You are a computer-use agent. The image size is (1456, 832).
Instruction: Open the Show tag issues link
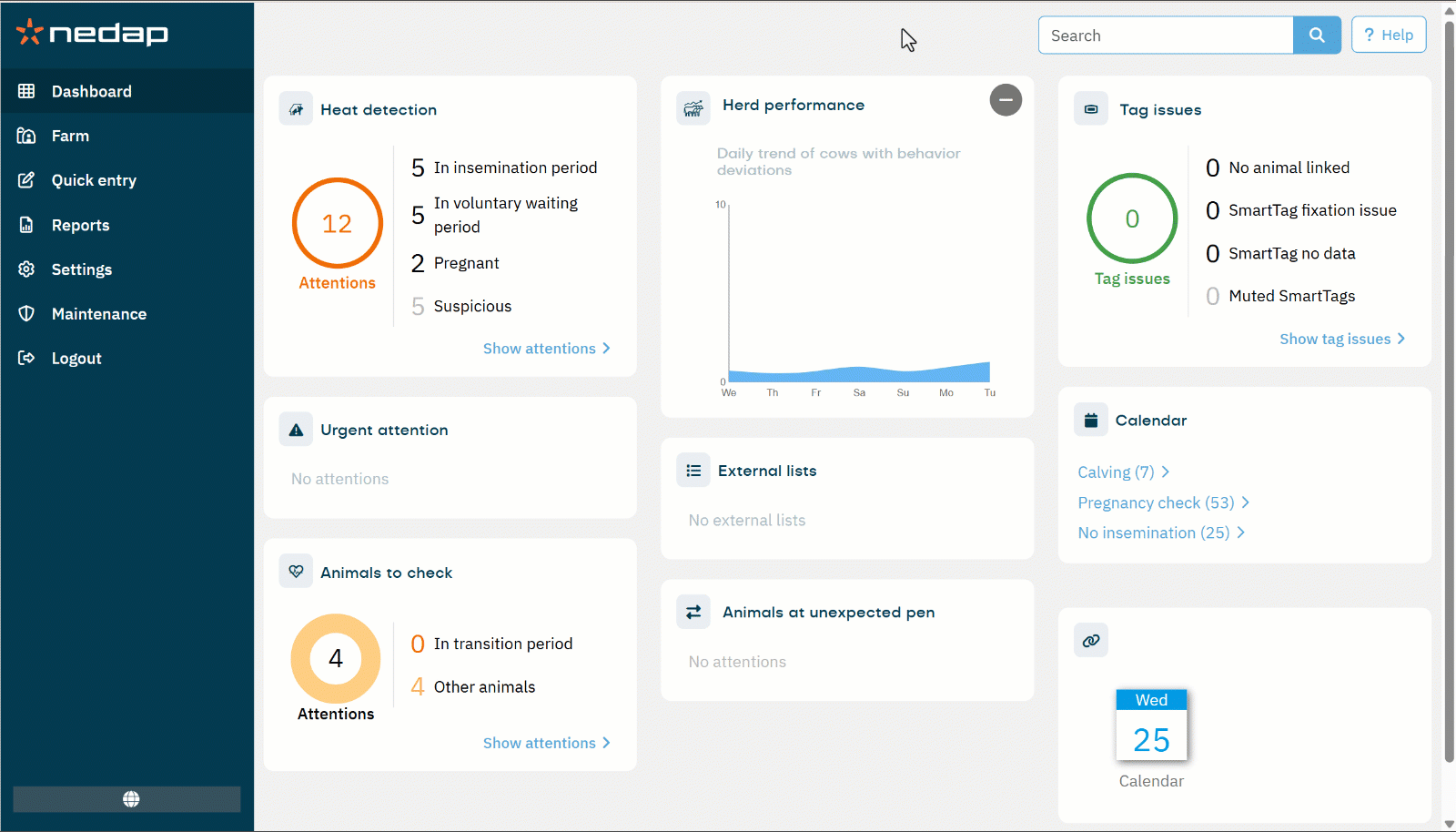1342,339
